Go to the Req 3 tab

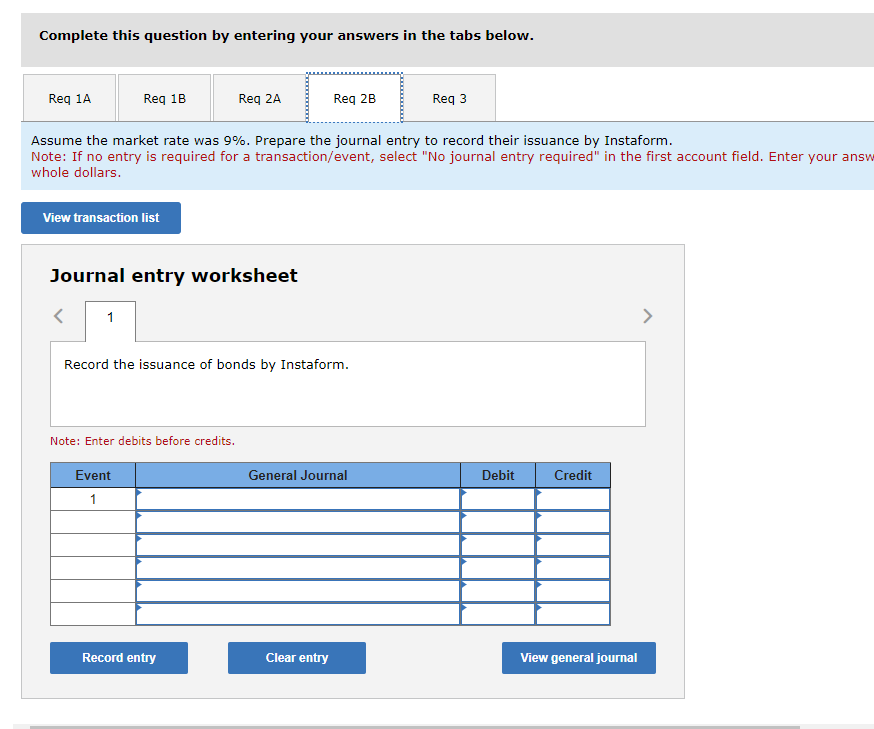449,98
